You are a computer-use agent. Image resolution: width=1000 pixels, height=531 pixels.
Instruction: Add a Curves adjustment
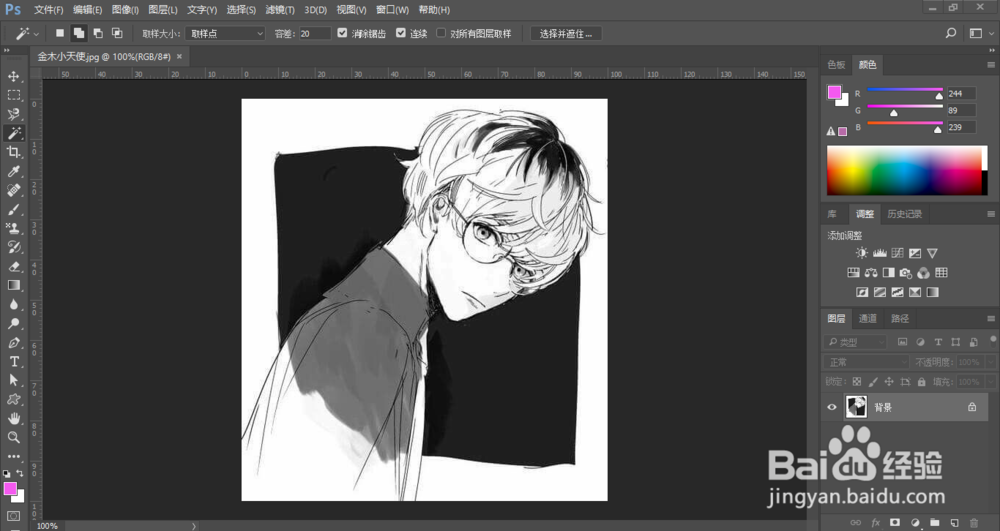coord(897,253)
